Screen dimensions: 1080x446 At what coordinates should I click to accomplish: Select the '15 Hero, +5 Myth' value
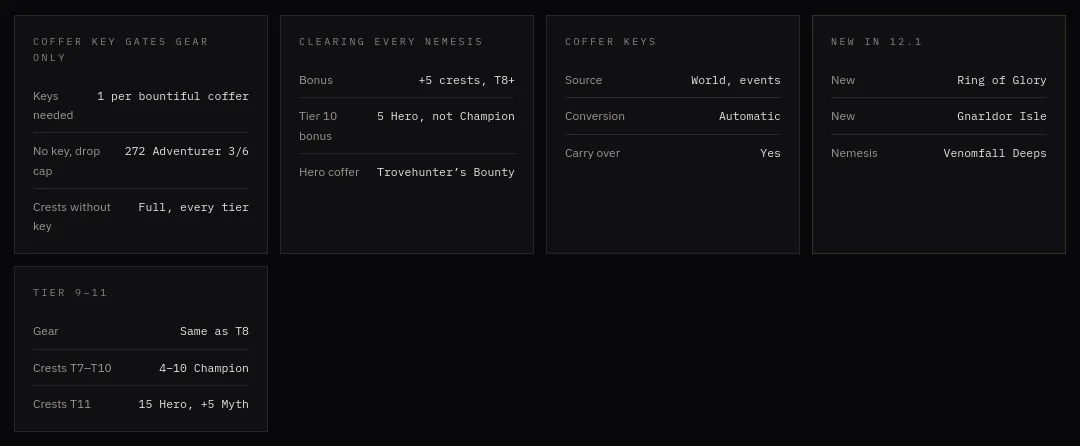(x=194, y=404)
